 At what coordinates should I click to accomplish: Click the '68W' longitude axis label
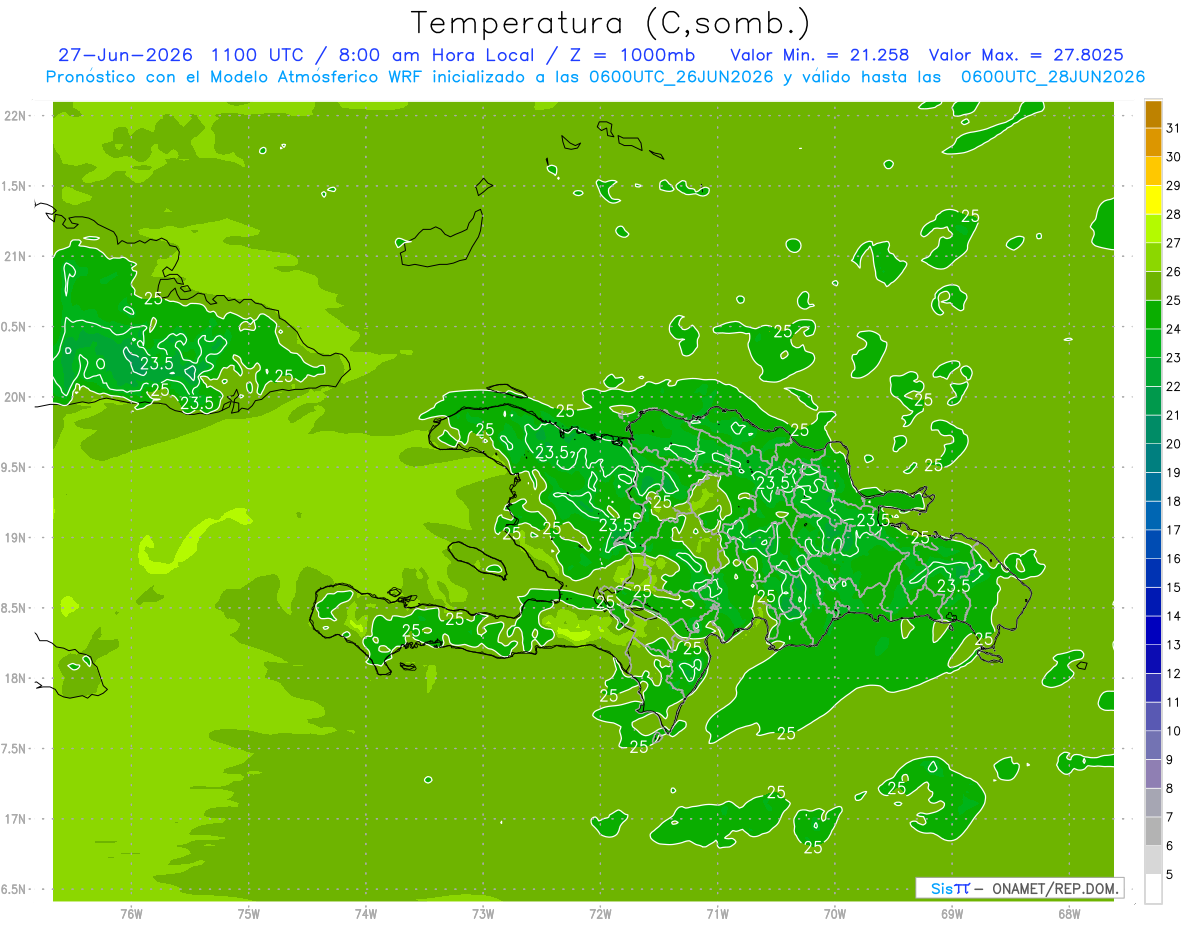tap(1069, 913)
